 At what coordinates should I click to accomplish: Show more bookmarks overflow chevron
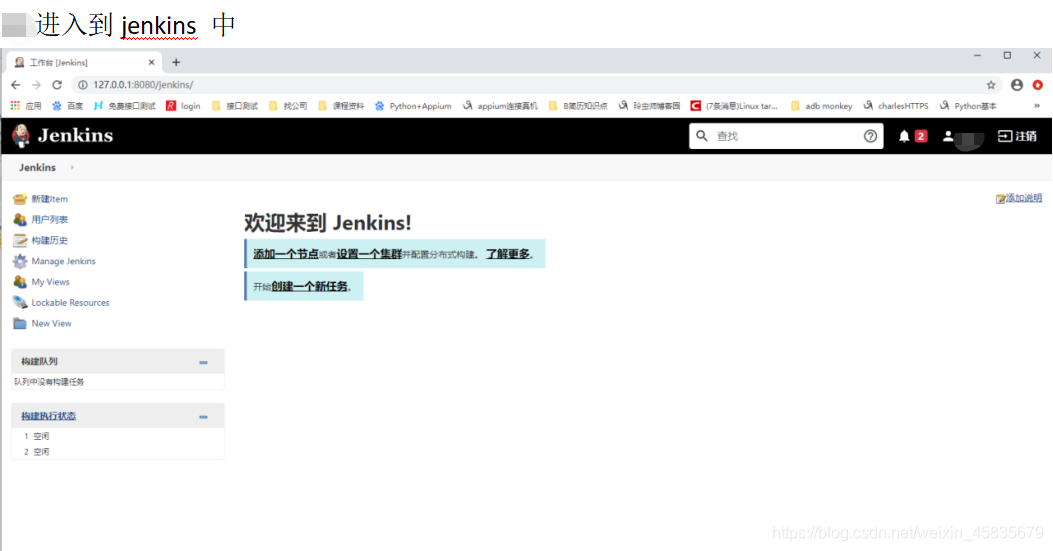(1037, 106)
